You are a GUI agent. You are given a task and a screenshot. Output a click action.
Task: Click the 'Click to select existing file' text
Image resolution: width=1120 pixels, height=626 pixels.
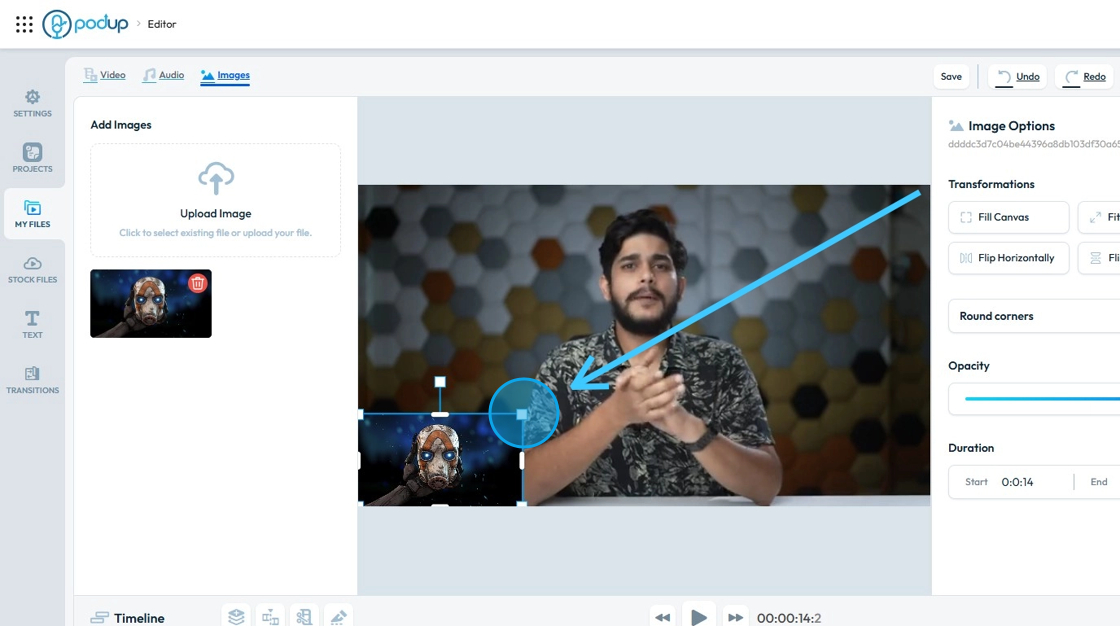point(215,233)
